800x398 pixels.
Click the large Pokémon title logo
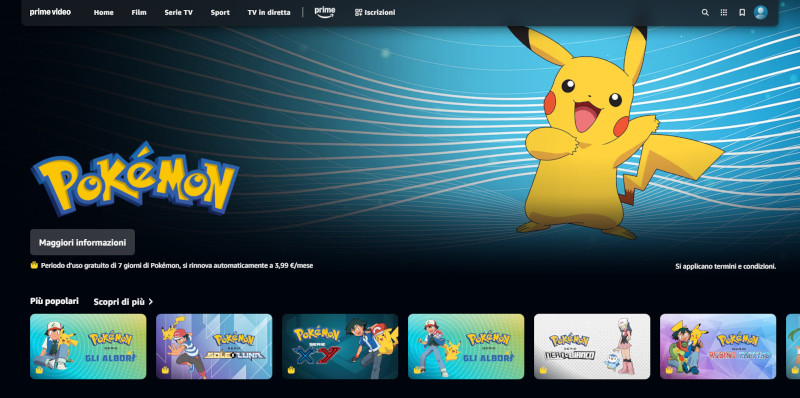[x=135, y=179]
